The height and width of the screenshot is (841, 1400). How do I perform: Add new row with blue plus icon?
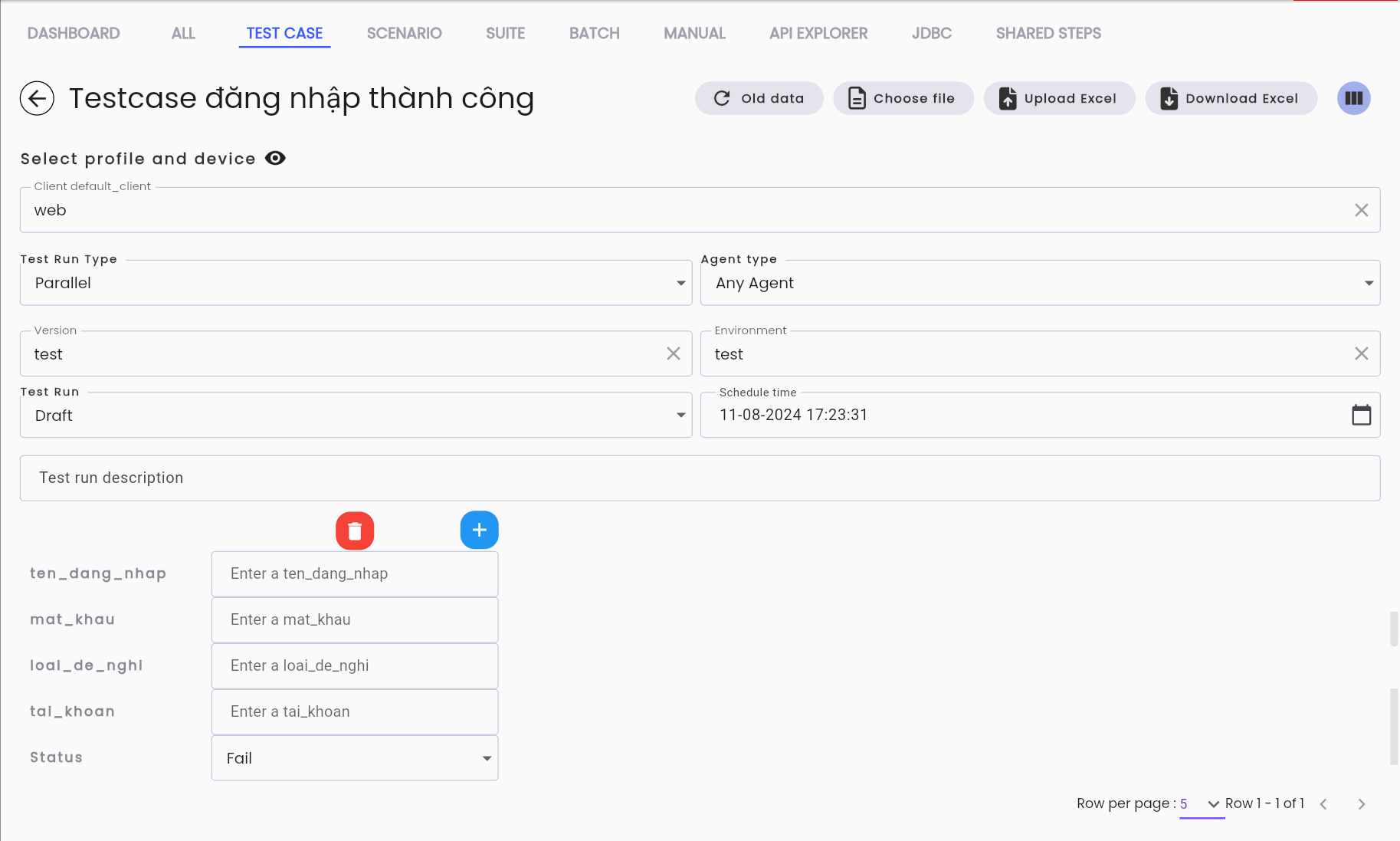tap(480, 530)
